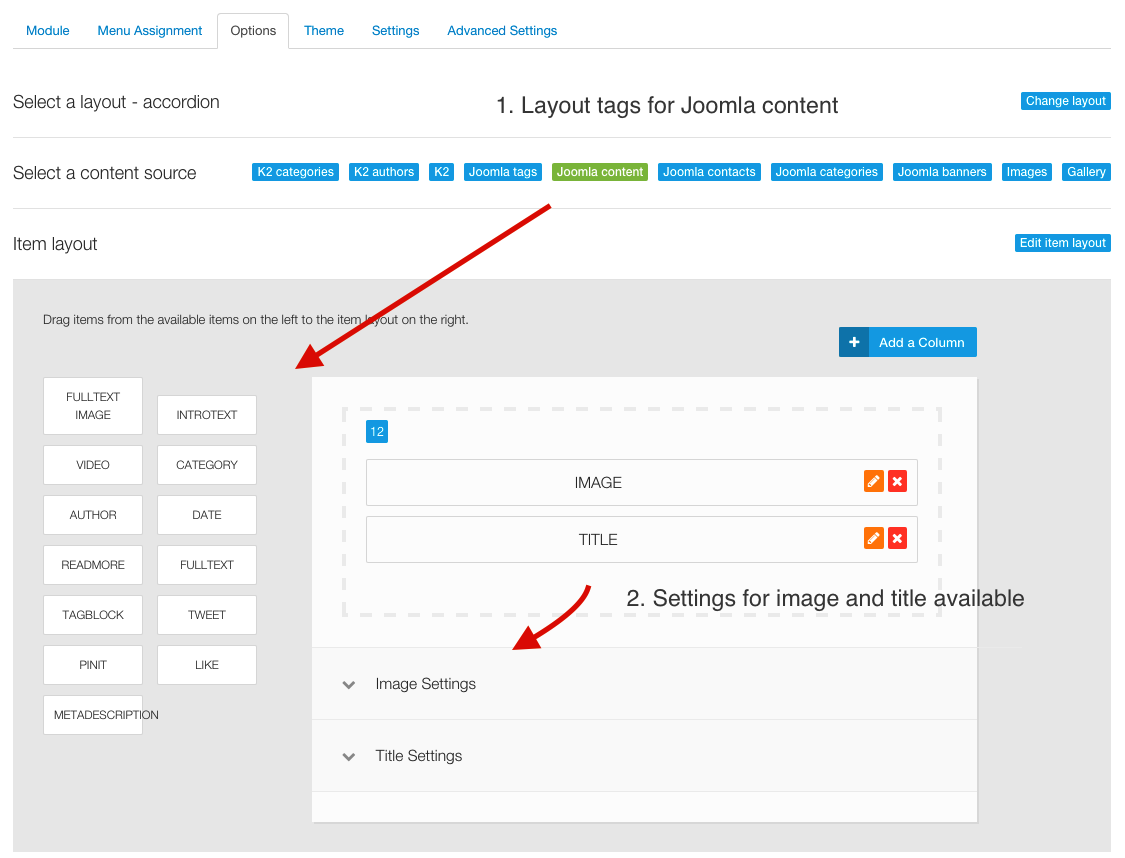
Task: Go to the Theme tab
Action: [324, 31]
